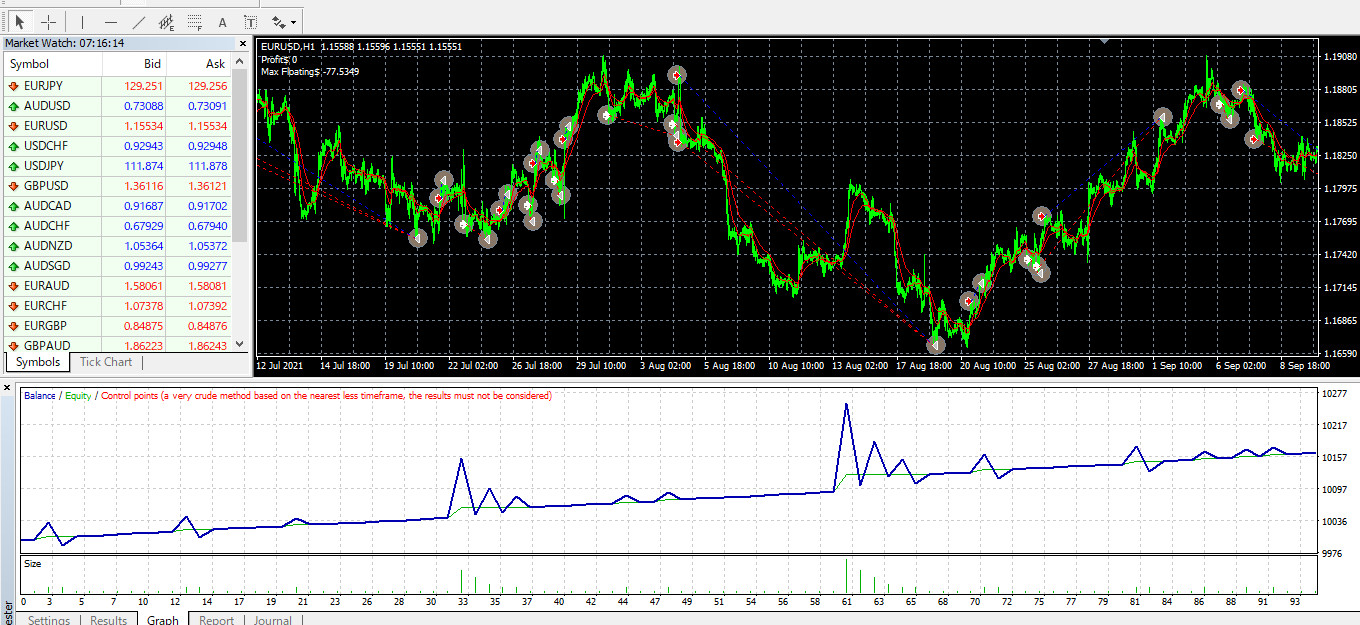1360x625 pixels.
Task: Select the text label tool
Action: (250, 21)
